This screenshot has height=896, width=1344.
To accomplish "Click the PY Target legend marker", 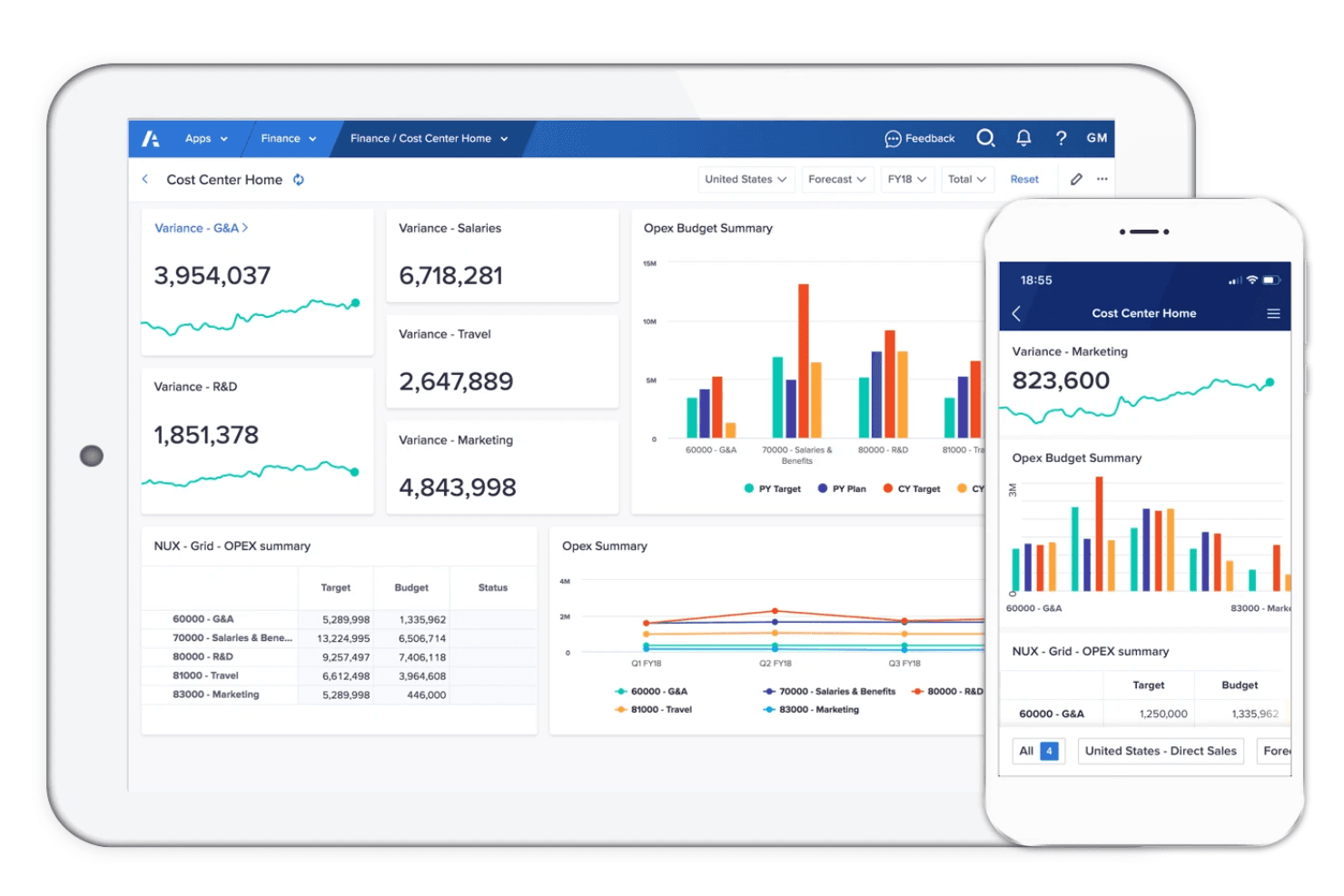I will coord(749,488).
